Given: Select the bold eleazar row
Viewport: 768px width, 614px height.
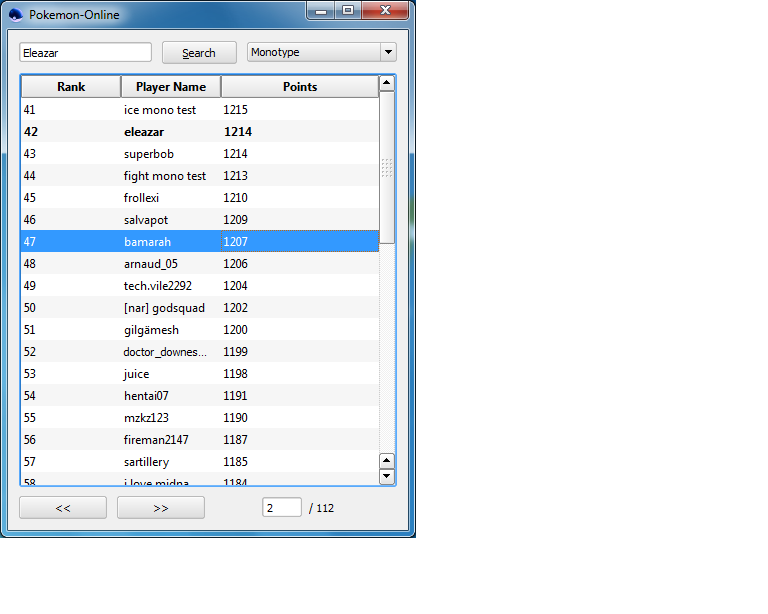Looking at the screenshot, I should (200, 132).
